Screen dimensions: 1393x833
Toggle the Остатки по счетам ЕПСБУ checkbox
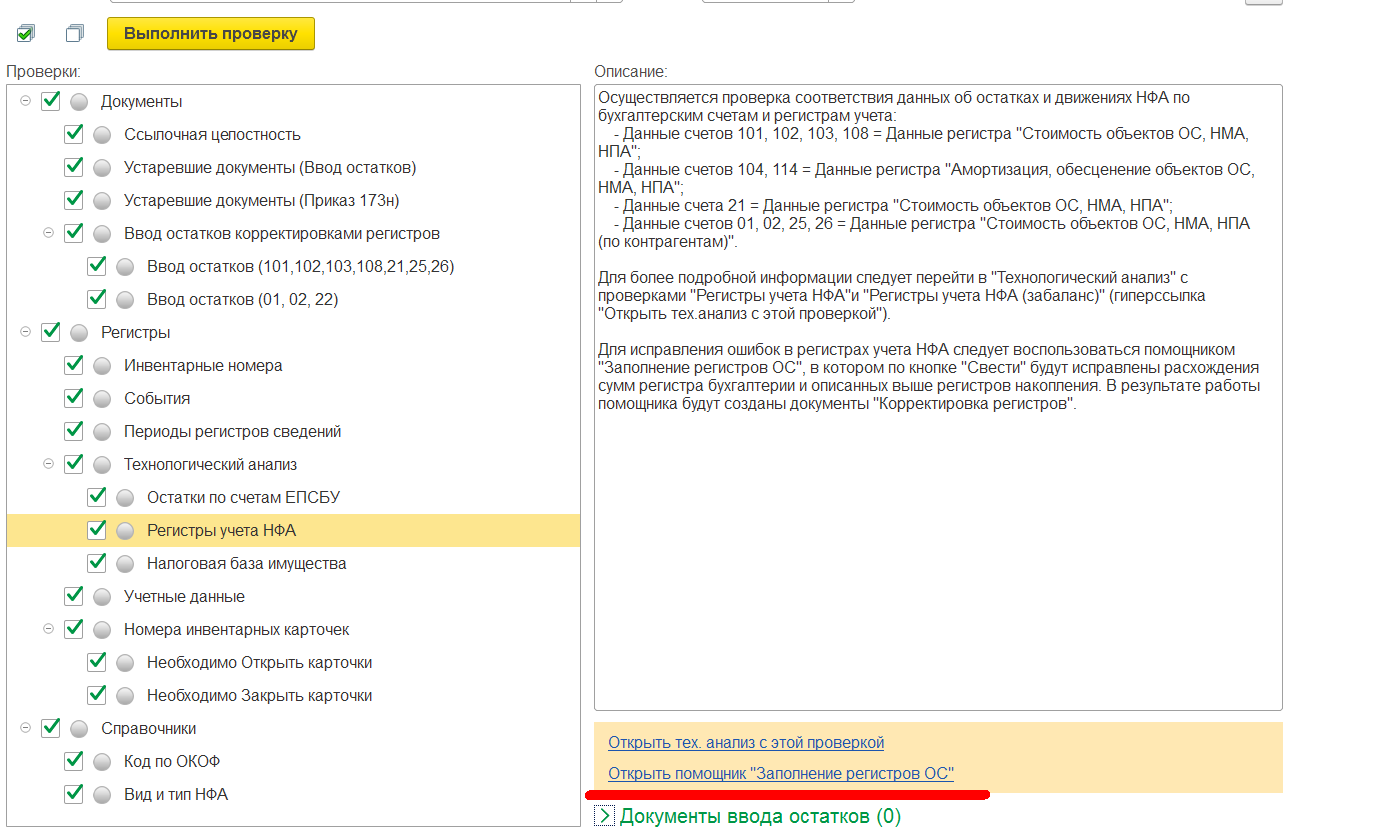[x=96, y=497]
